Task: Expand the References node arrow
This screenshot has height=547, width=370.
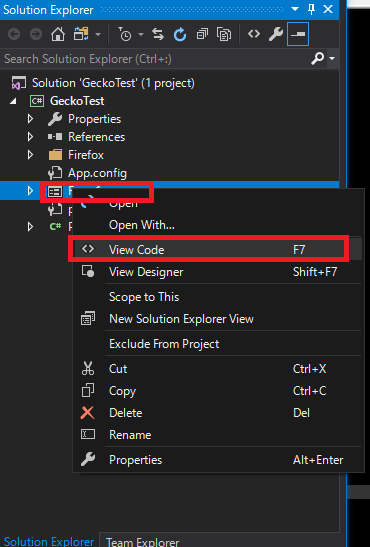Action: tap(30, 137)
